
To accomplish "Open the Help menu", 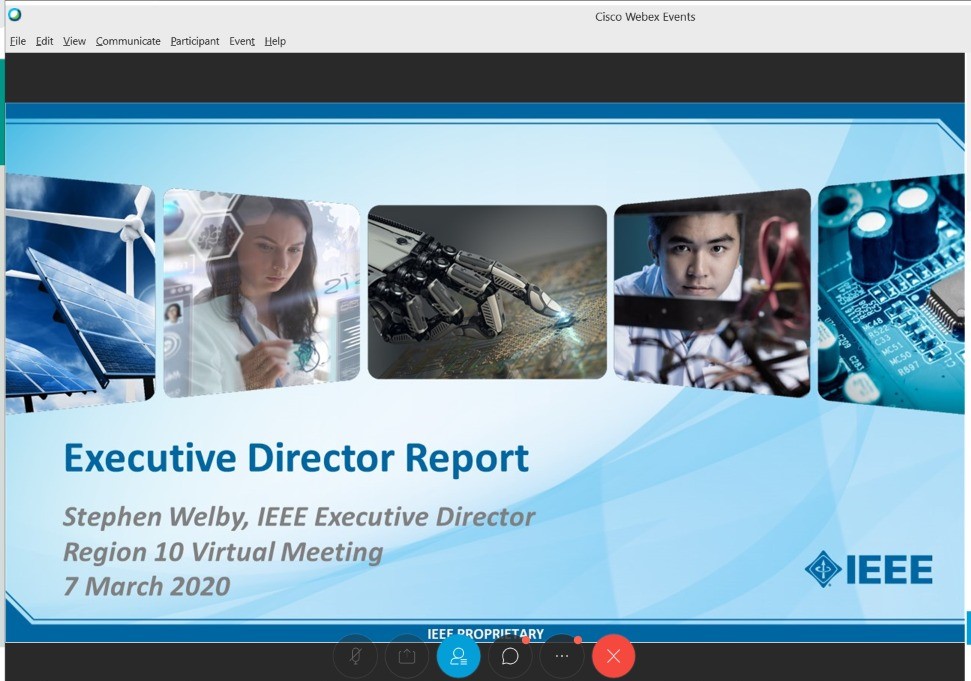I will 275,41.
